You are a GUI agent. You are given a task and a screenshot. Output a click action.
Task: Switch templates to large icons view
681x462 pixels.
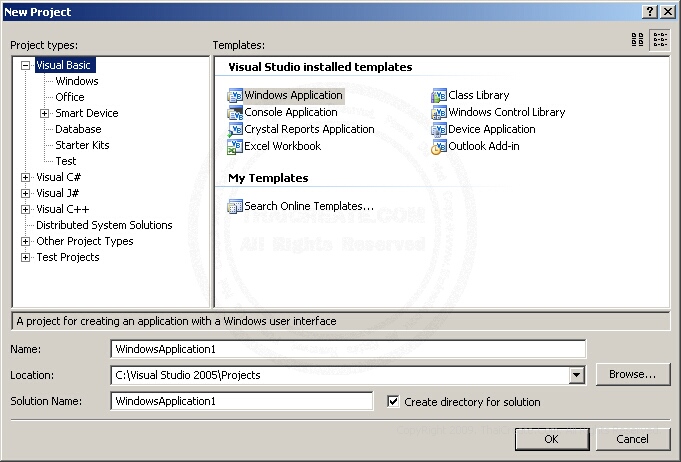pyautogui.click(x=638, y=40)
